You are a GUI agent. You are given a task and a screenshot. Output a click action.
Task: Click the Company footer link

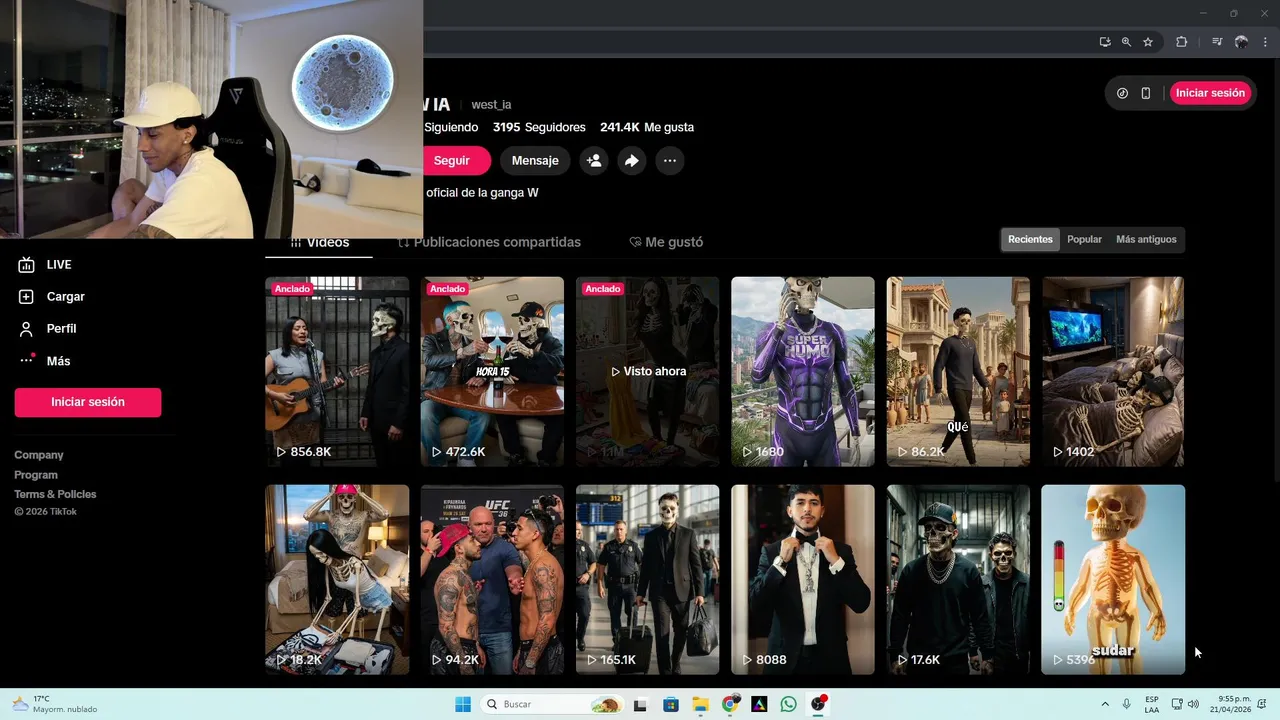click(39, 455)
